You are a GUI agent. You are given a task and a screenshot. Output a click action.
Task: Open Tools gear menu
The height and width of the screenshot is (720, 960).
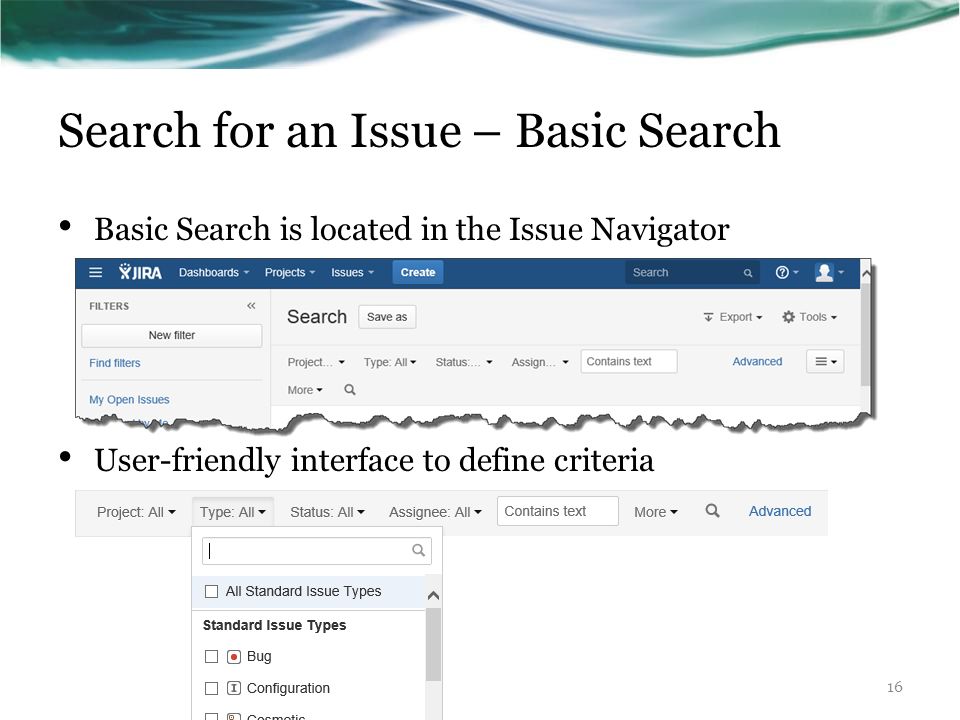click(x=809, y=317)
